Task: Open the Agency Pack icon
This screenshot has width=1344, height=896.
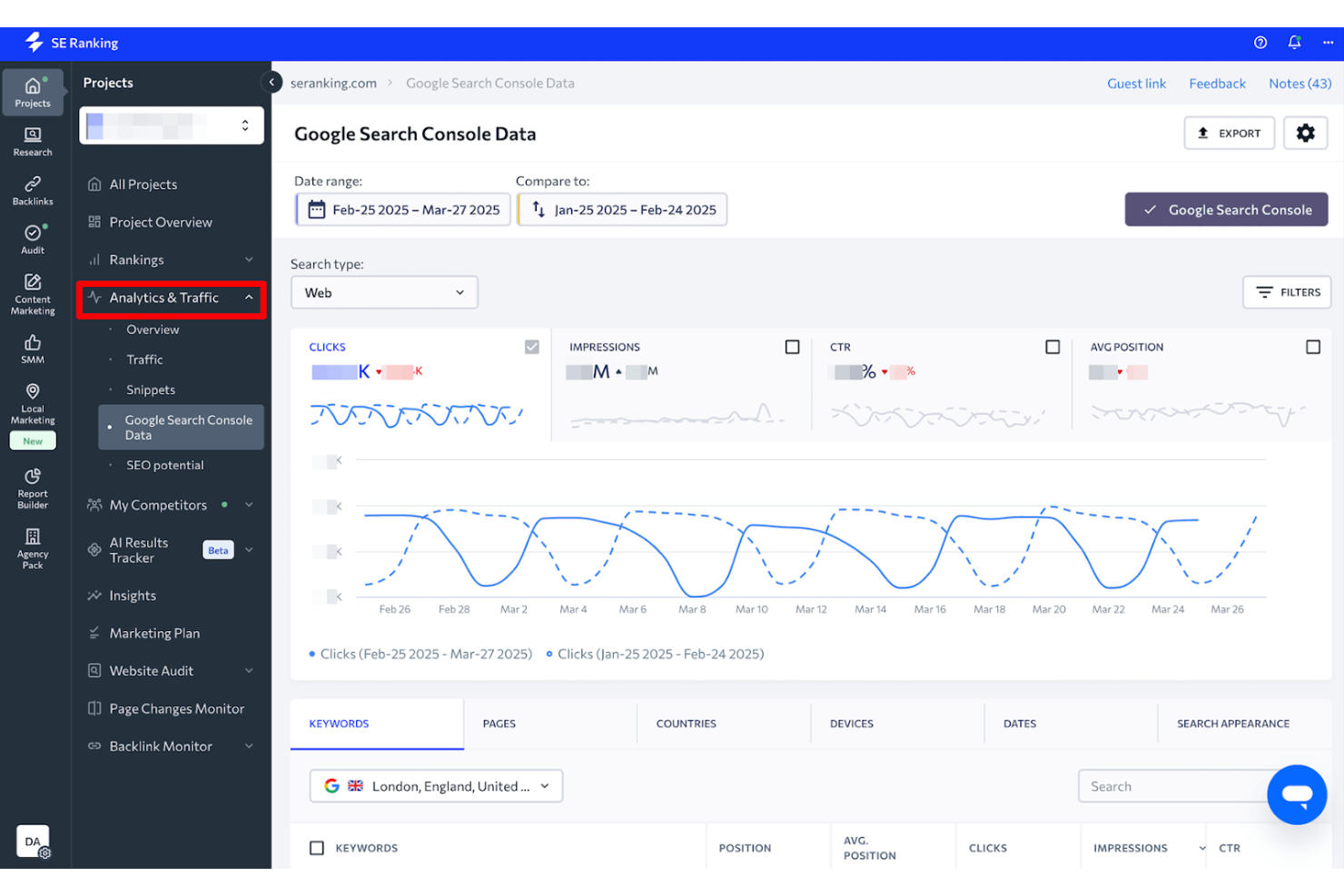Action: (33, 548)
